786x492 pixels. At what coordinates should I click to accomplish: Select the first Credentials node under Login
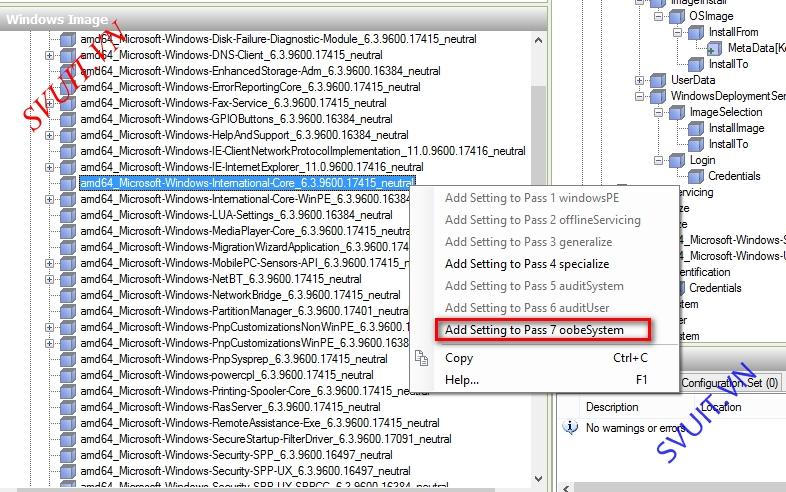click(x=734, y=176)
